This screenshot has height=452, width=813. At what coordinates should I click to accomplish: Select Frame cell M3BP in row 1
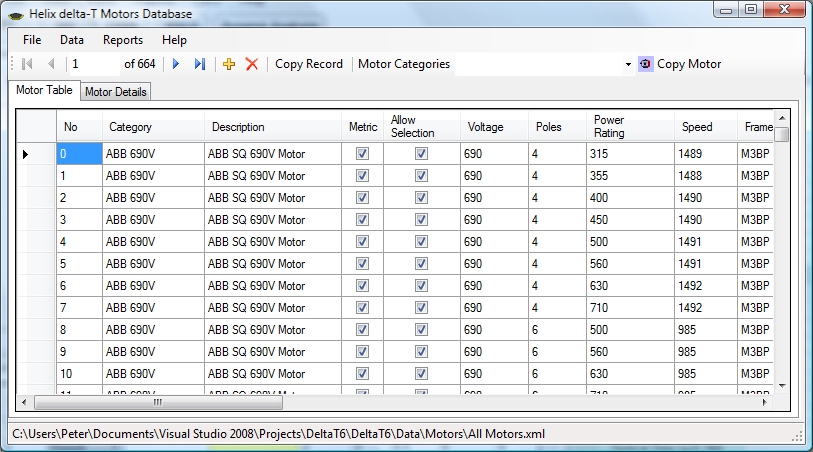(755, 176)
